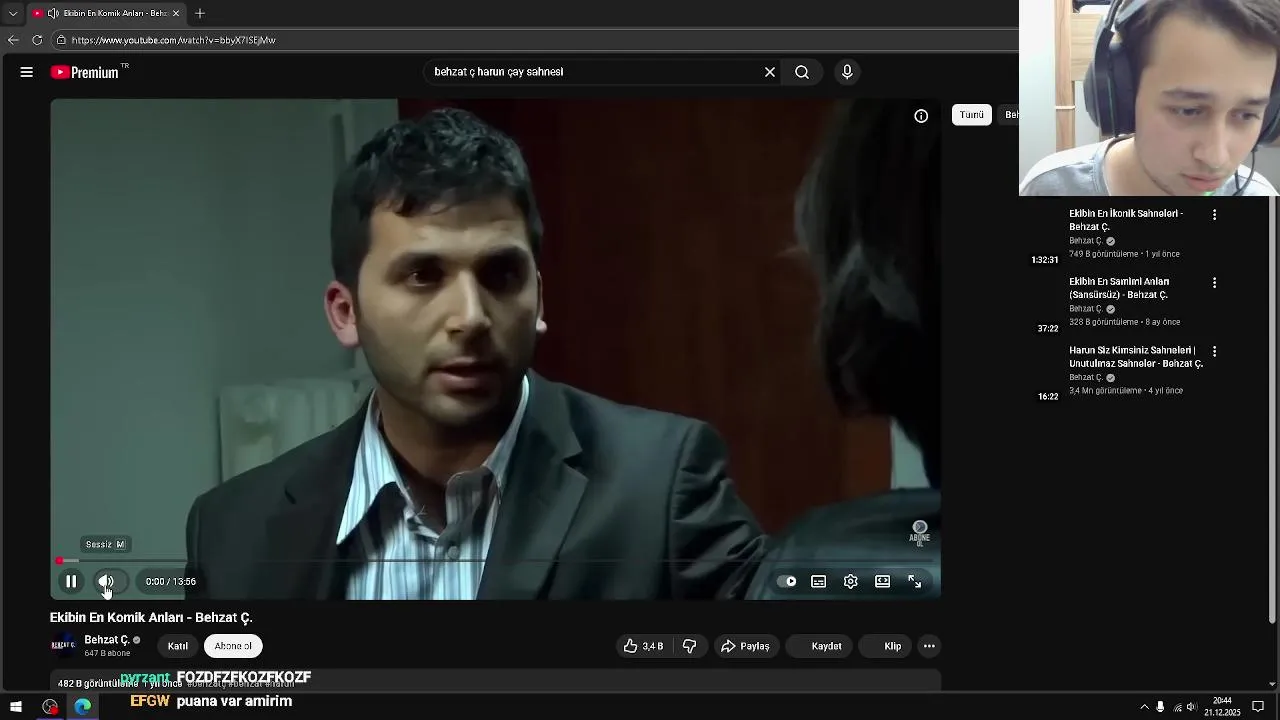Open the YouTube hamburger menu
Image resolution: width=1280 pixels, height=720 pixels.
tap(27, 72)
